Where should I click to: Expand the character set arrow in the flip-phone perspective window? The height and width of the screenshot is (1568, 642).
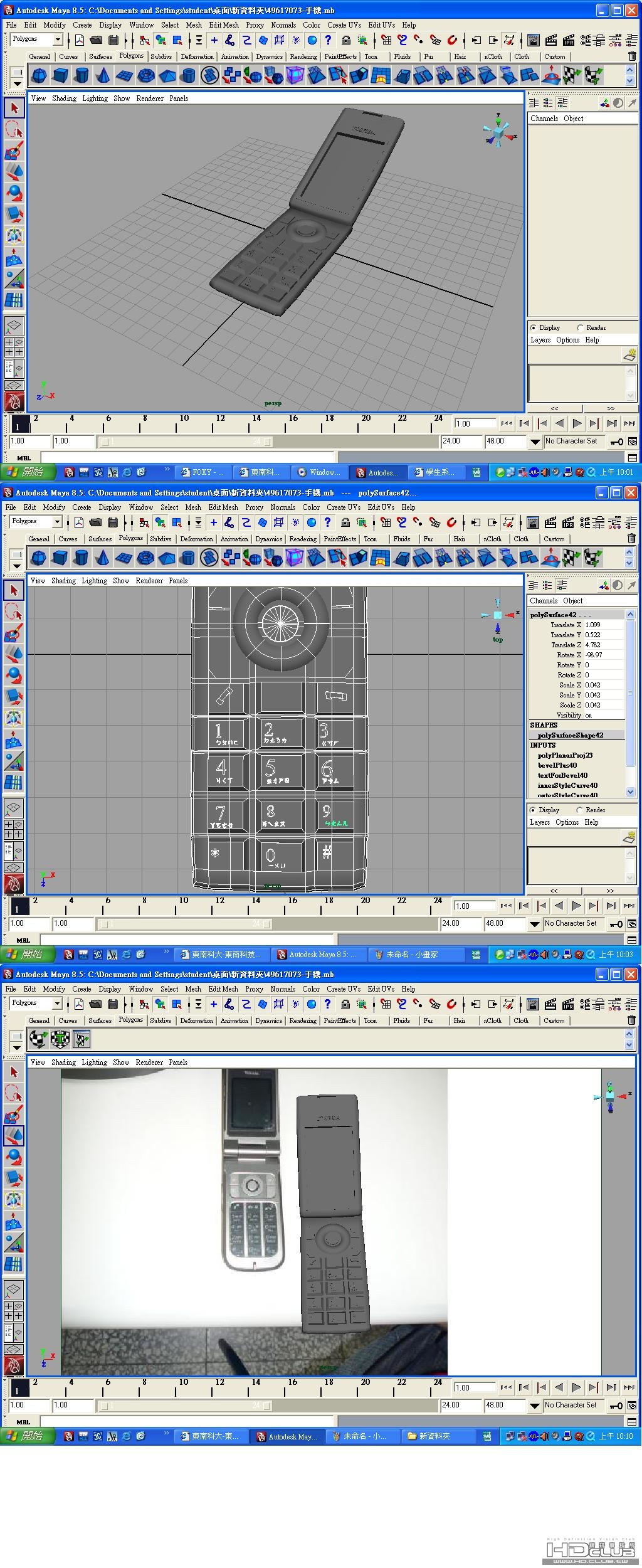[x=535, y=442]
